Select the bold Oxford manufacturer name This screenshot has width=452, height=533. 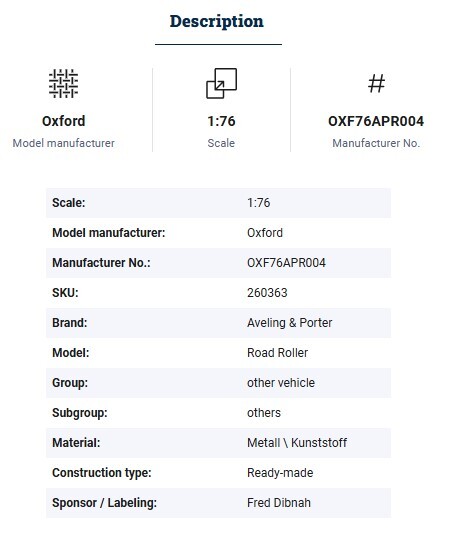(64, 121)
